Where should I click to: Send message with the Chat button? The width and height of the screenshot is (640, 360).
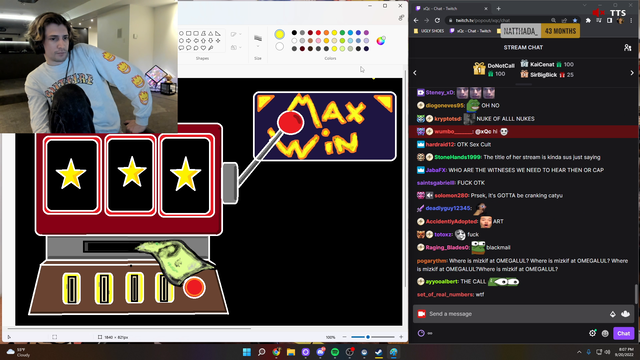623,333
